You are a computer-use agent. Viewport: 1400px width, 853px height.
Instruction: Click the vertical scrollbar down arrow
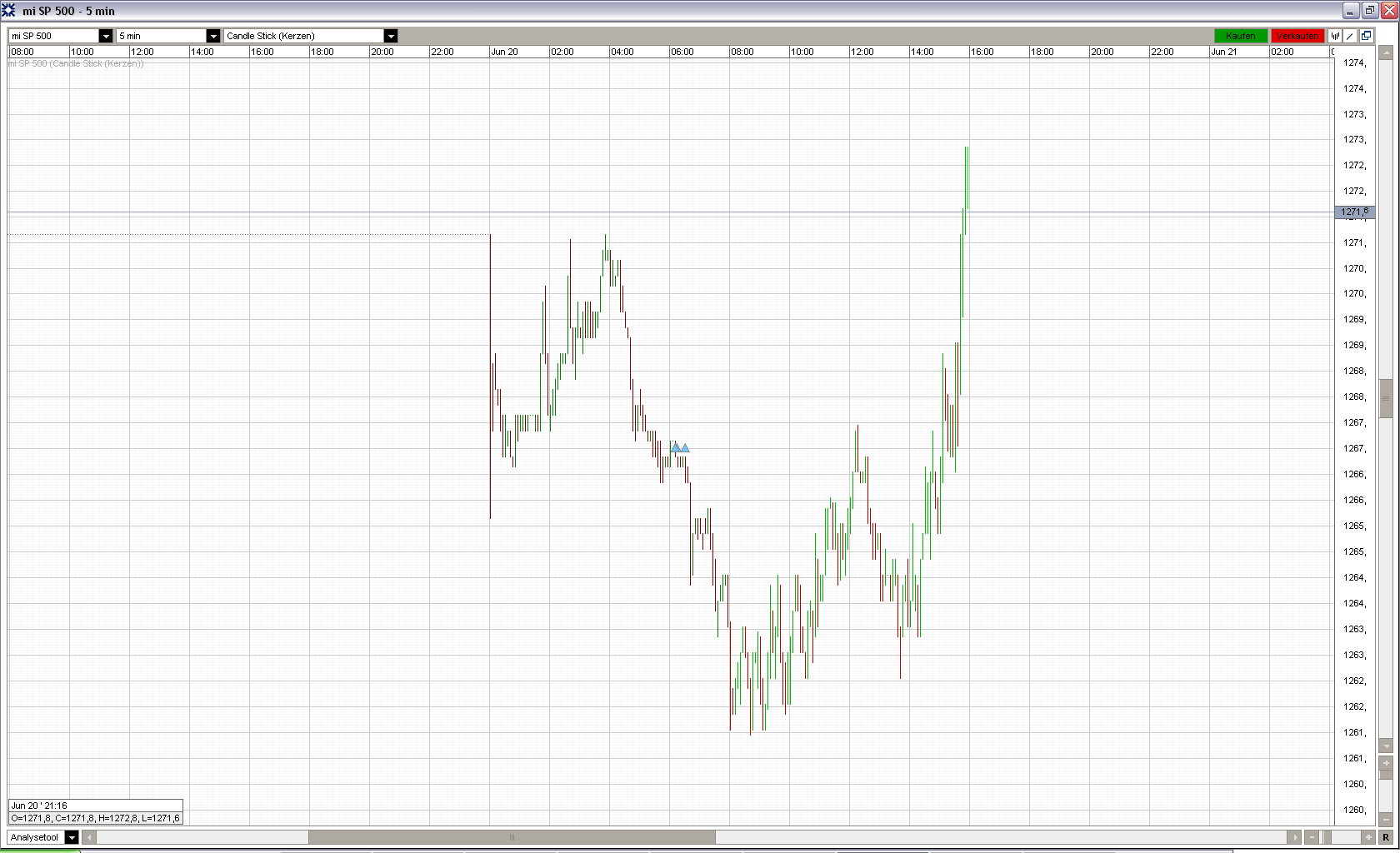(x=1386, y=746)
